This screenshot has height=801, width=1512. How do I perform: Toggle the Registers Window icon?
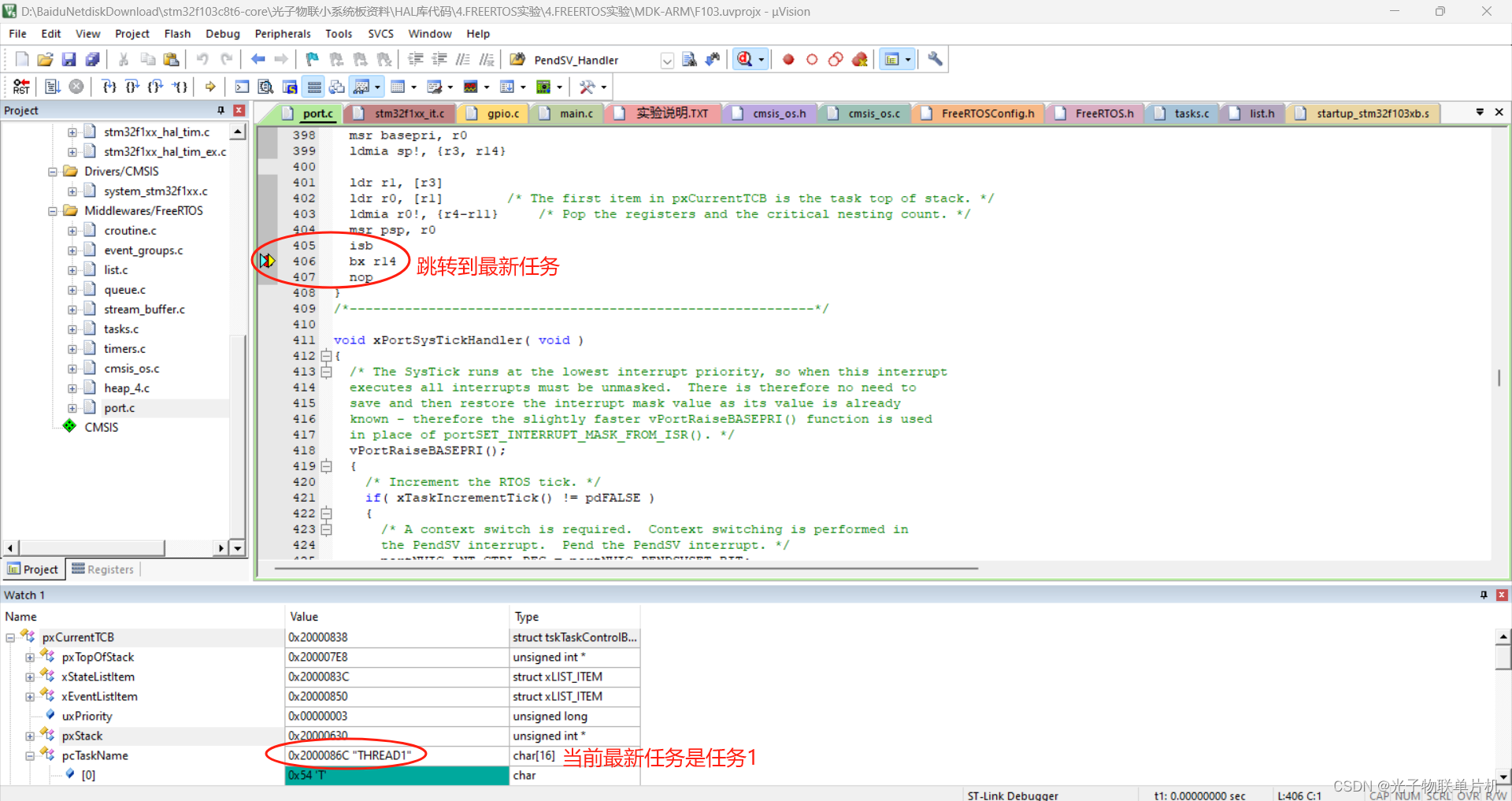coord(313,87)
